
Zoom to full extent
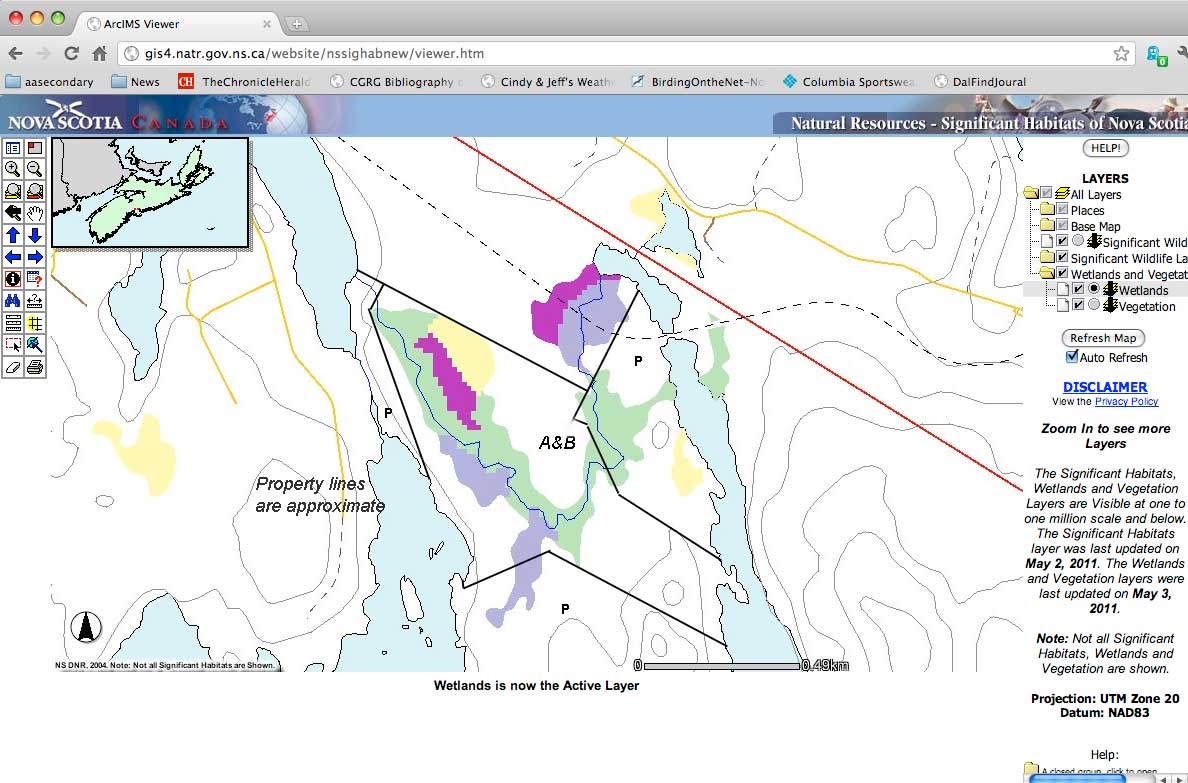point(13,192)
